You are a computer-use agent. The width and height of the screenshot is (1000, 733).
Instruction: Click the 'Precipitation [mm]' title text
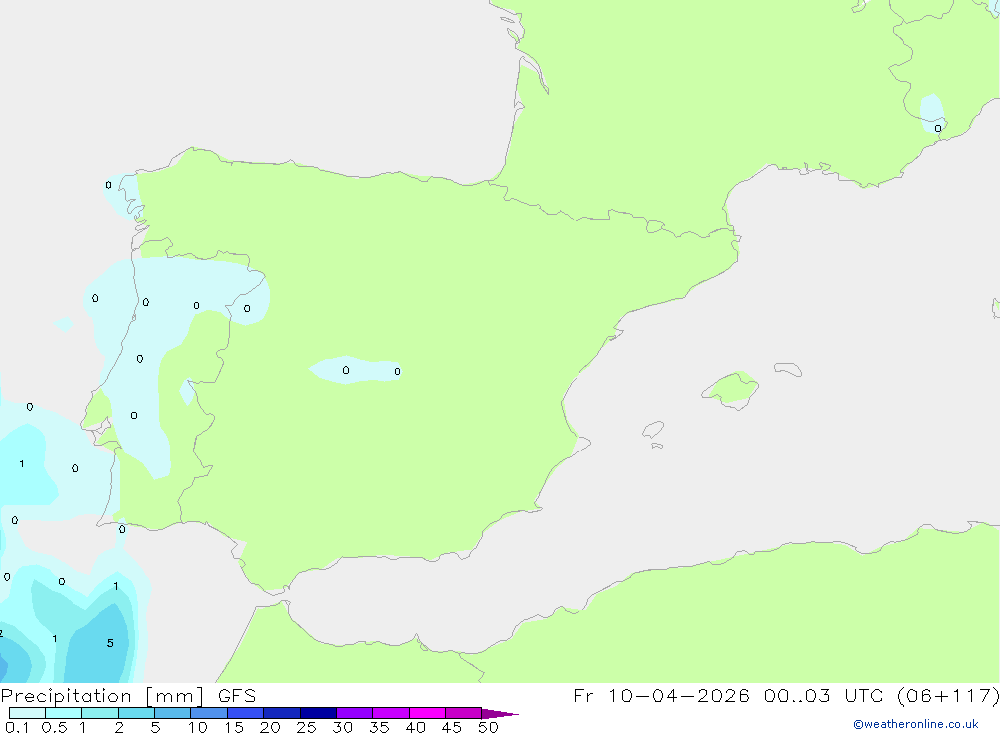click(x=102, y=696)
